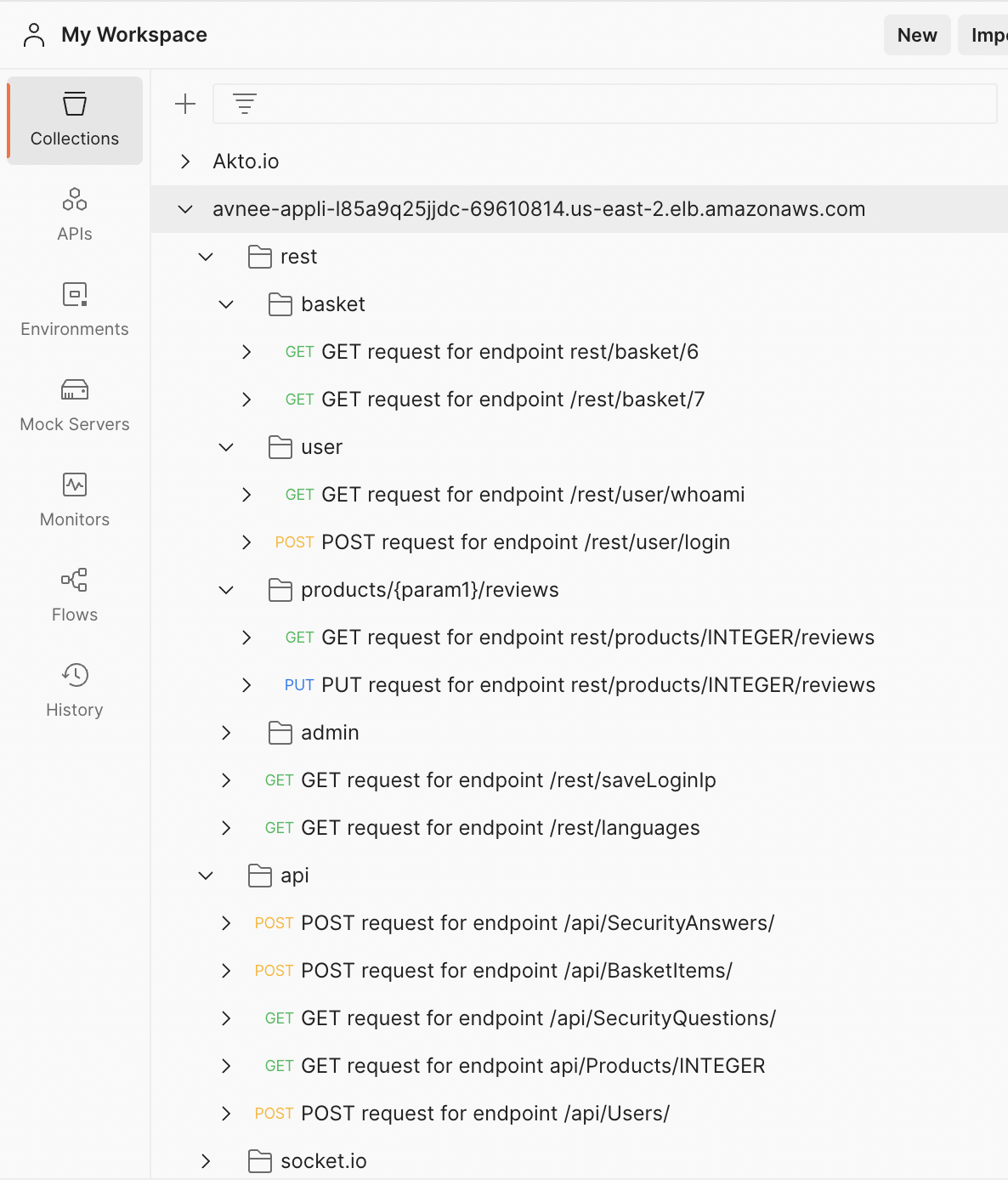Viewport: 1008px width, 1185px height.
Task: Click the collections search filter field
Action: point(604,104)
